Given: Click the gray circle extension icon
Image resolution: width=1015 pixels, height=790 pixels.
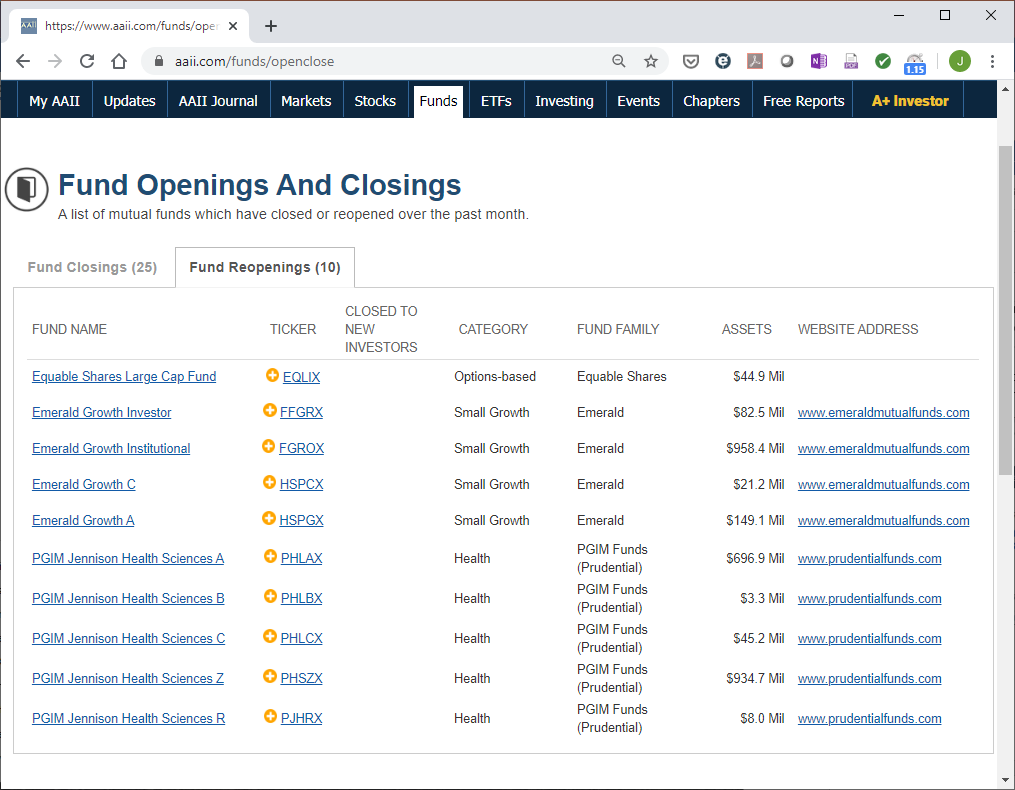Looking at the screenshot, I should [x=786, y=61].
